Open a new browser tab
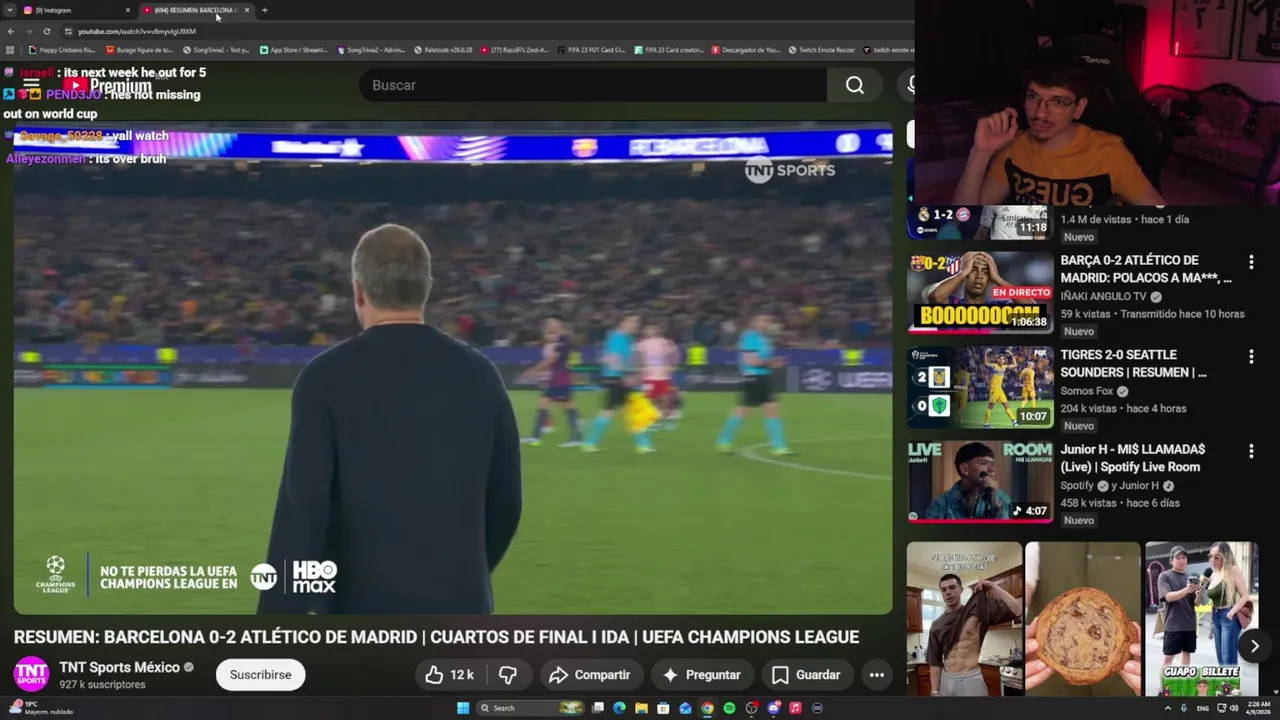1280x720 pixels. (264, 10)
